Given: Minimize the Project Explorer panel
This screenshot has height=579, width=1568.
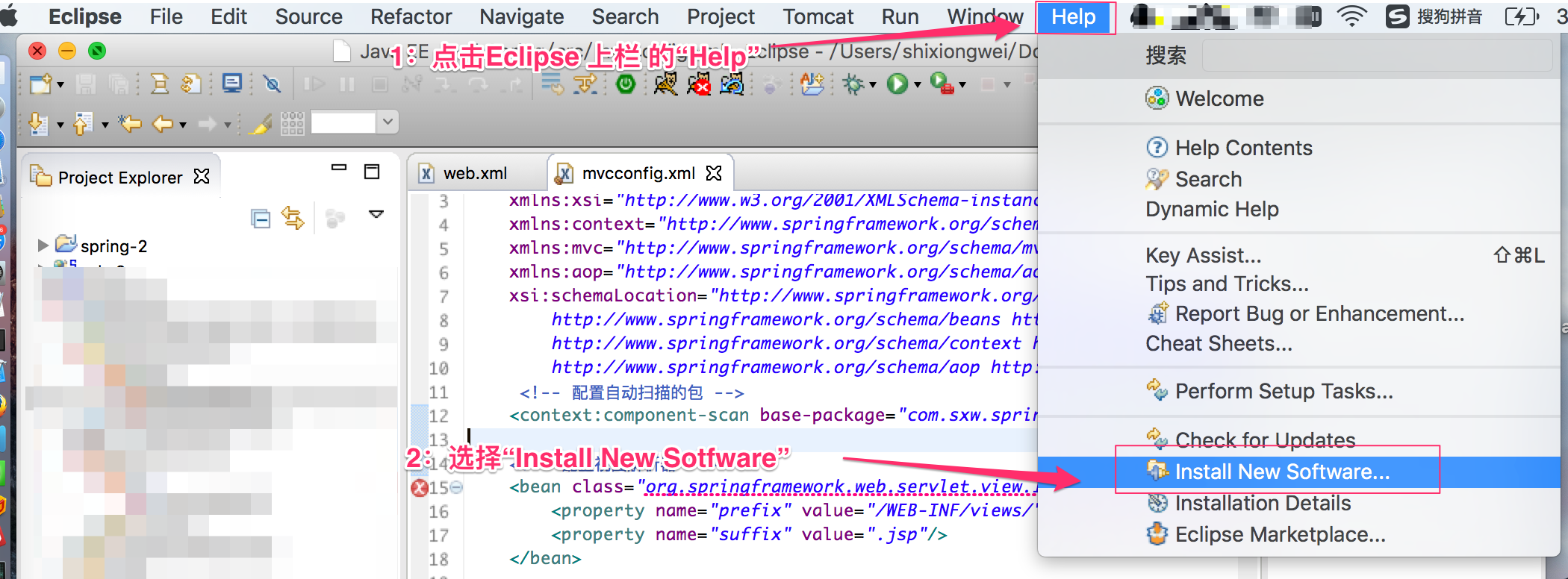Looking at the screenshot, I should pyautogui.click(x=339, y=168).
